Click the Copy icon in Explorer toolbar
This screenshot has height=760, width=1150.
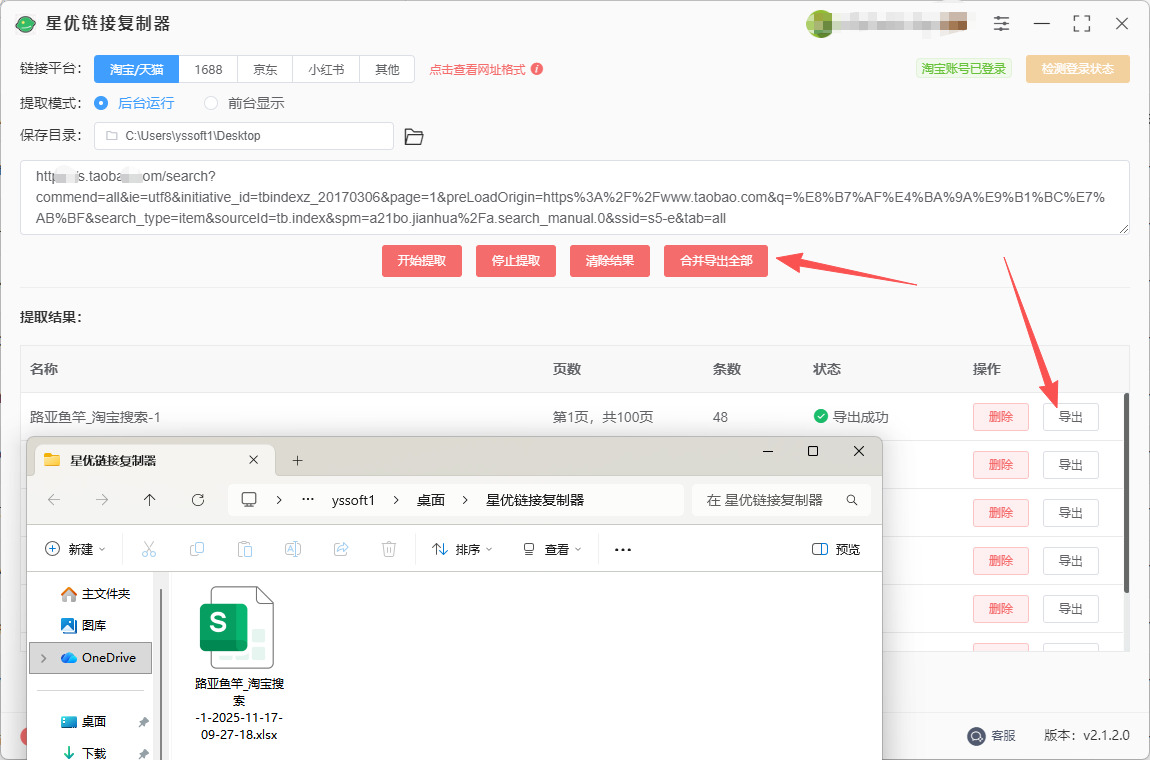click(x=197, y=549)
